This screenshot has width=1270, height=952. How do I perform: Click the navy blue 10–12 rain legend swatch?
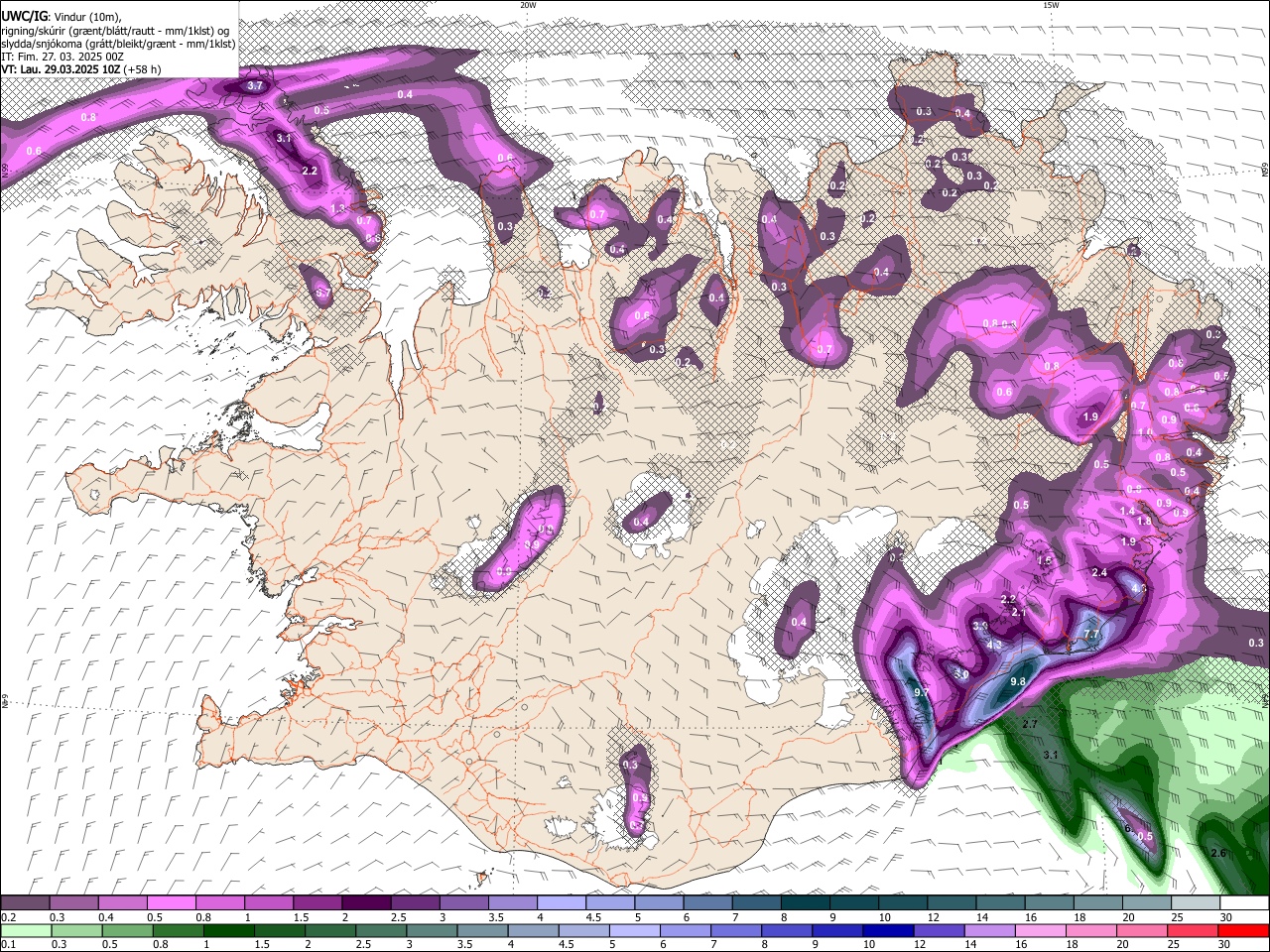pos(886,931)
